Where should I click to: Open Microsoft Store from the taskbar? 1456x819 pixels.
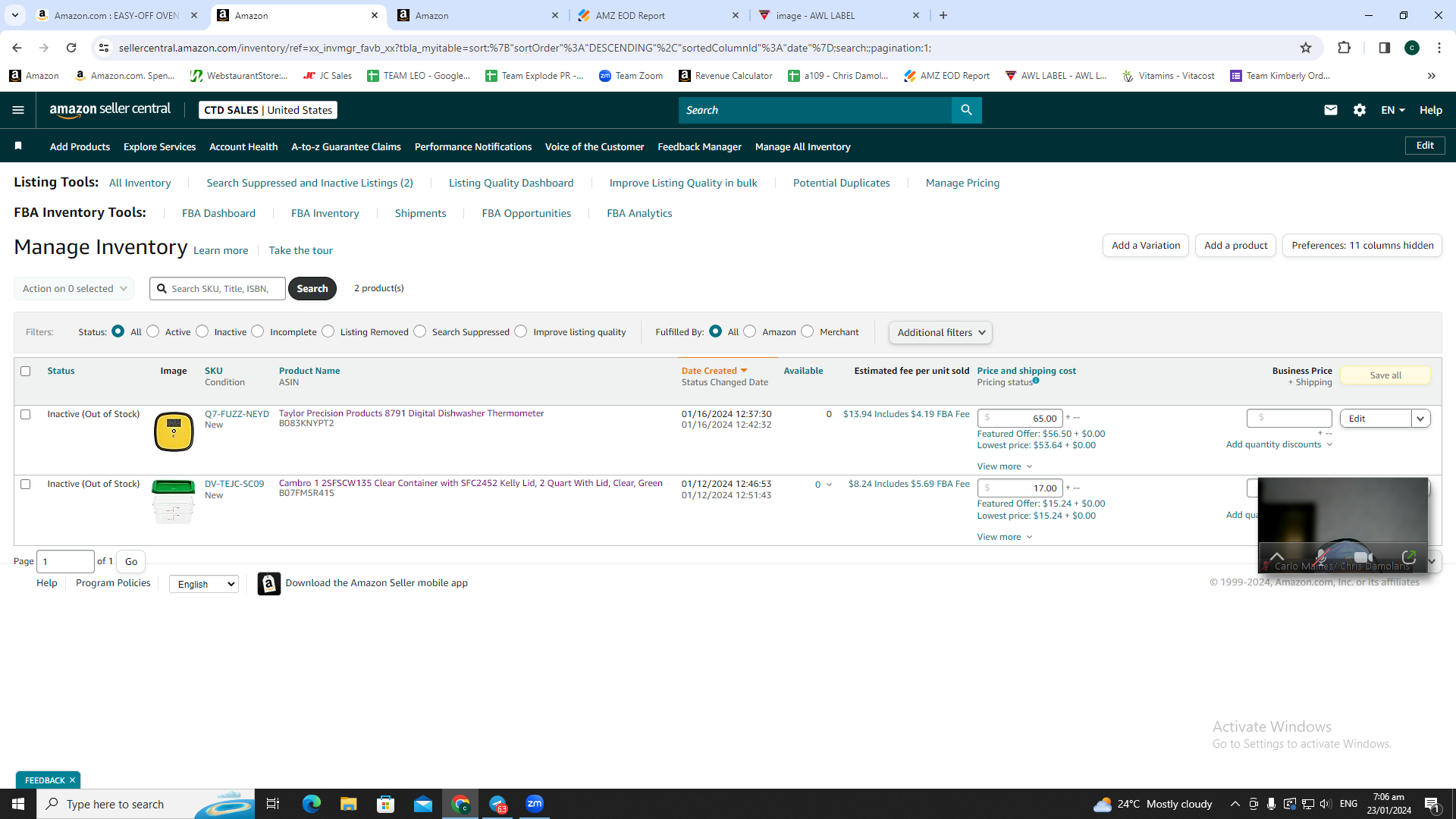pos(386,804)
